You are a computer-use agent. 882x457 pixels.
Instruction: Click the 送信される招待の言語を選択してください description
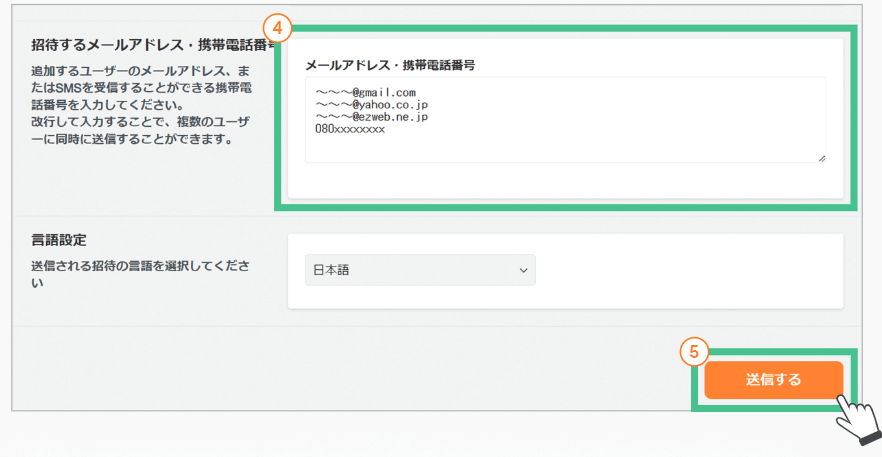[141, 274]
